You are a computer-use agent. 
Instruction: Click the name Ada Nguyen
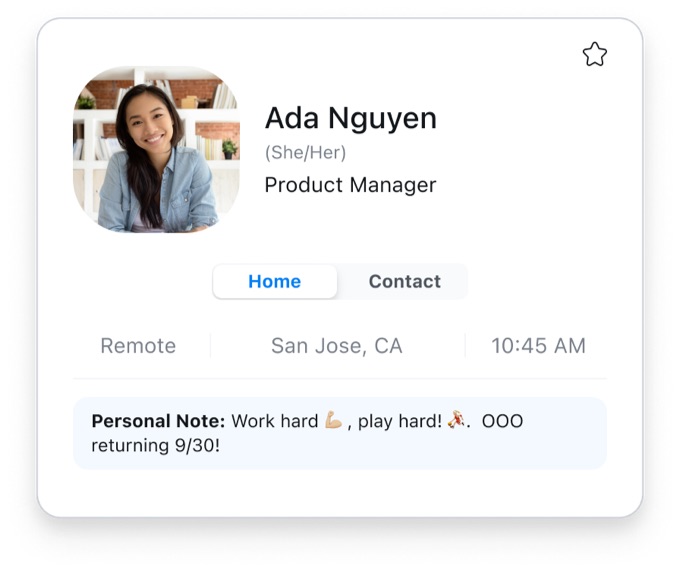350,119
